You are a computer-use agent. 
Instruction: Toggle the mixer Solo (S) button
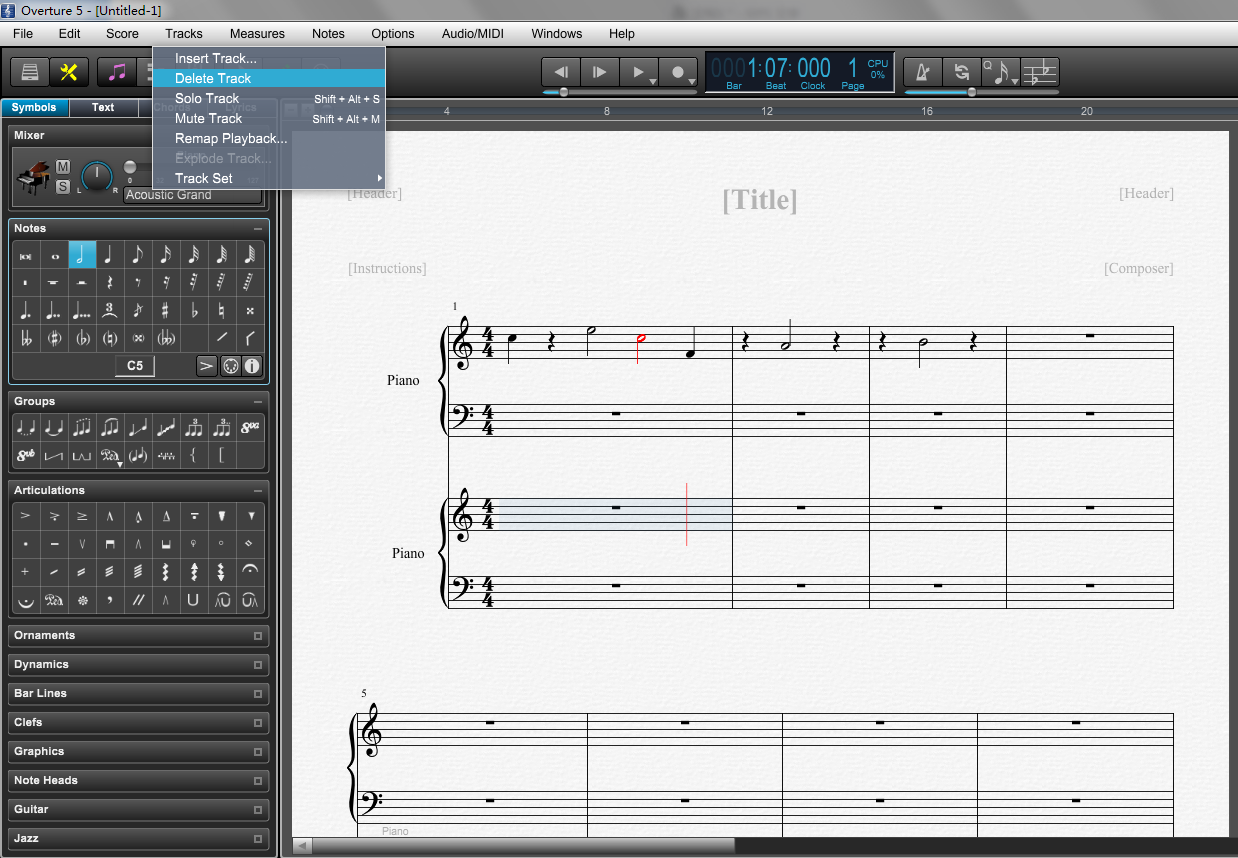tap(63, 186)
